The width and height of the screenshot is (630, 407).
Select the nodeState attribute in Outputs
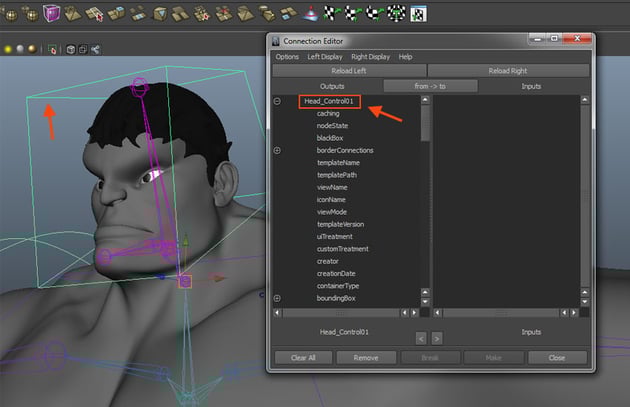coord(330,126)
